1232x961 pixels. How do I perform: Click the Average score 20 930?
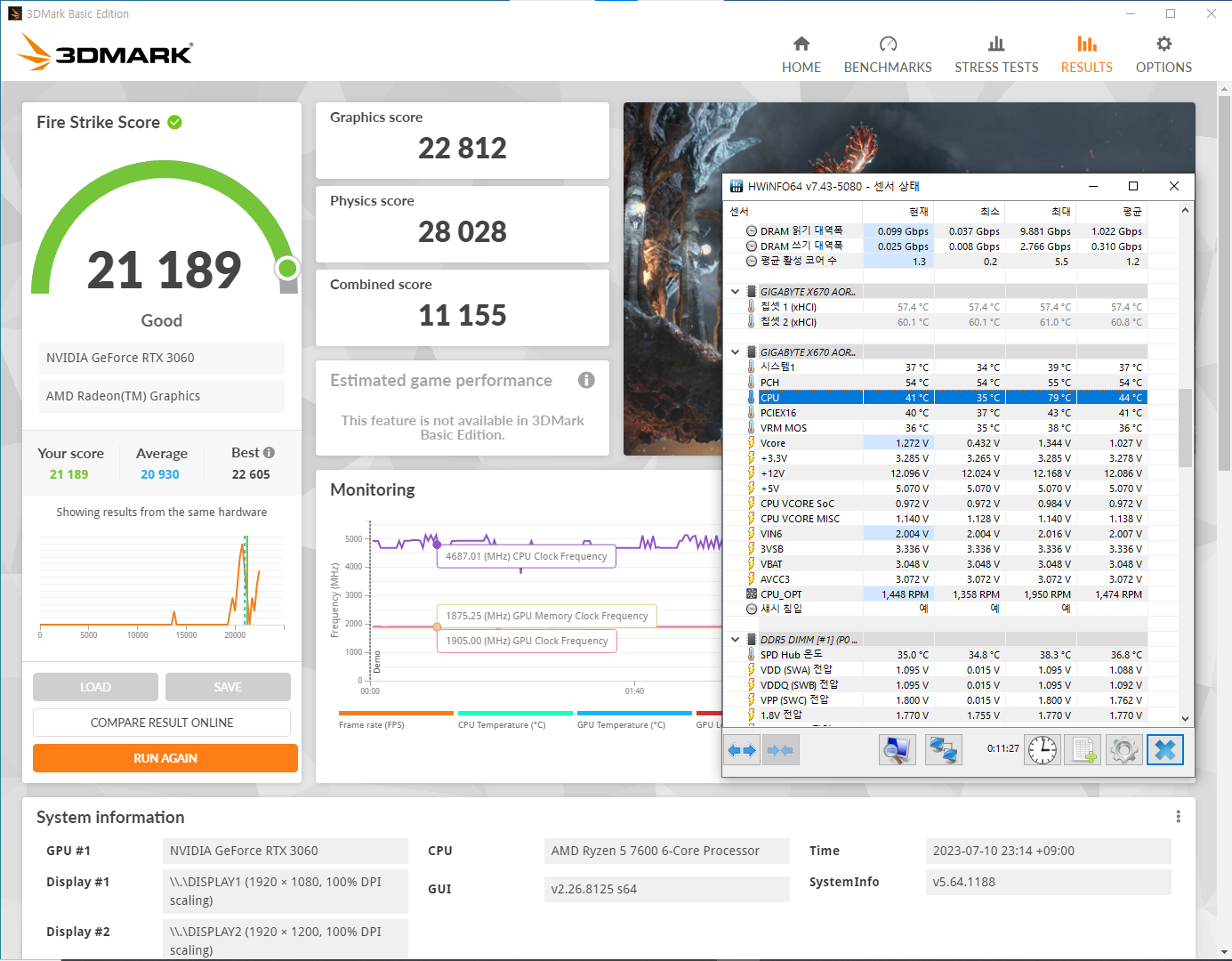coord(160,474)
